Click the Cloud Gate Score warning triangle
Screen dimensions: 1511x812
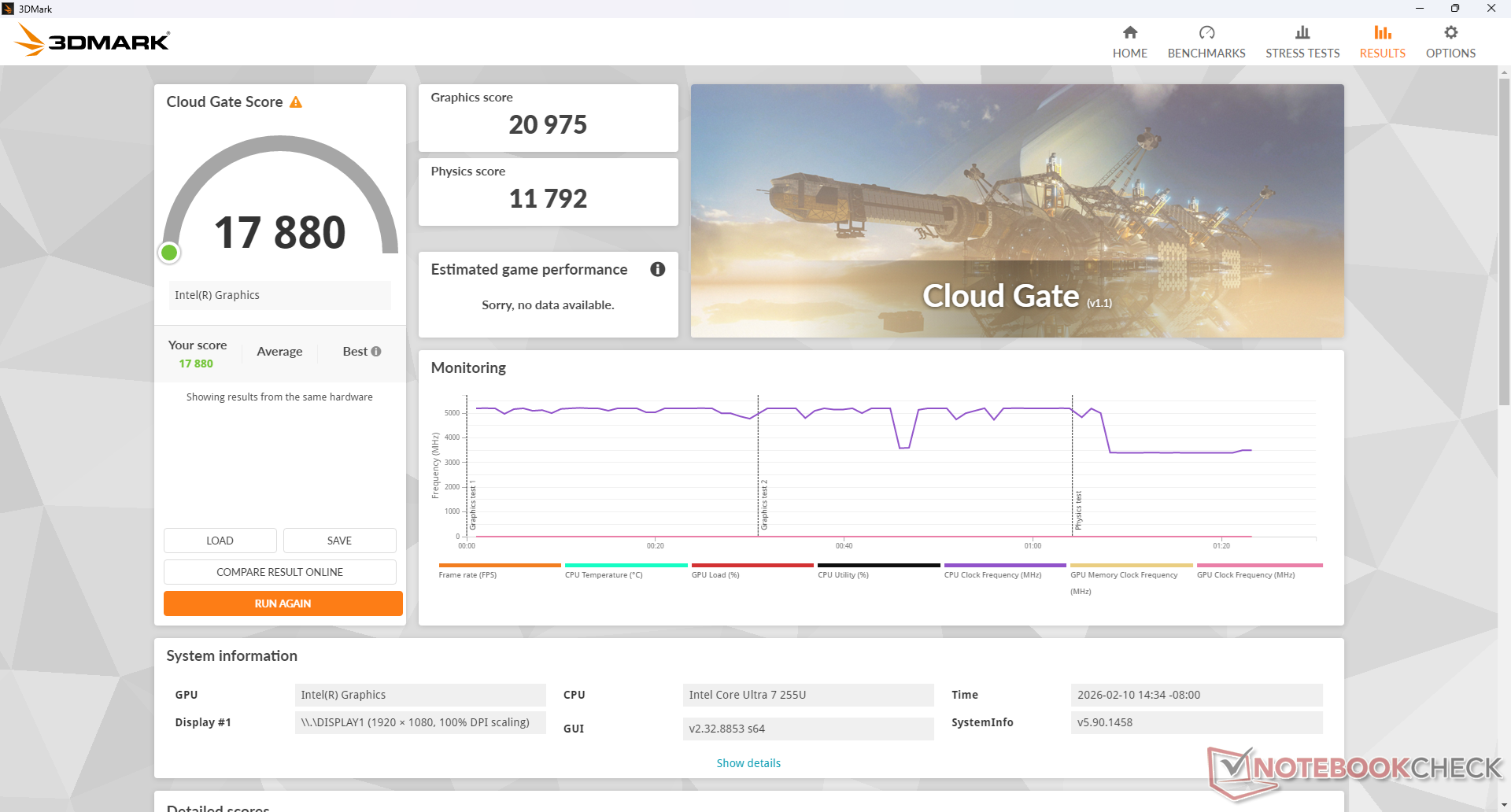[x=296, y=102]
